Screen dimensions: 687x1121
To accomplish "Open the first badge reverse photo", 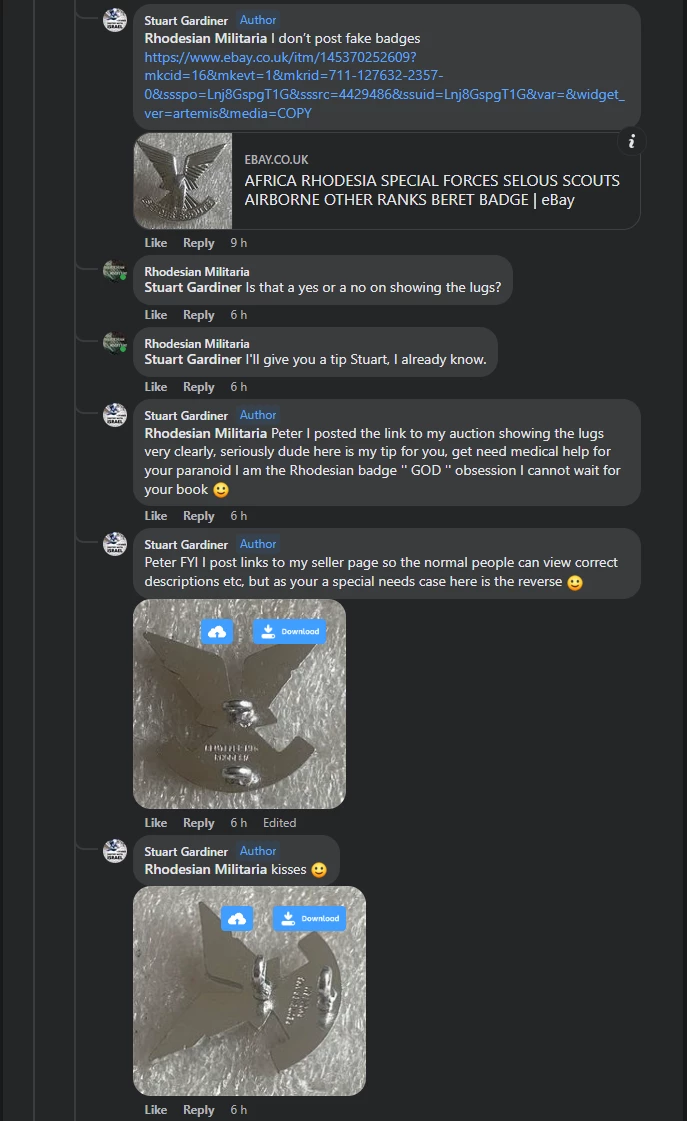I will click(240, 720).
